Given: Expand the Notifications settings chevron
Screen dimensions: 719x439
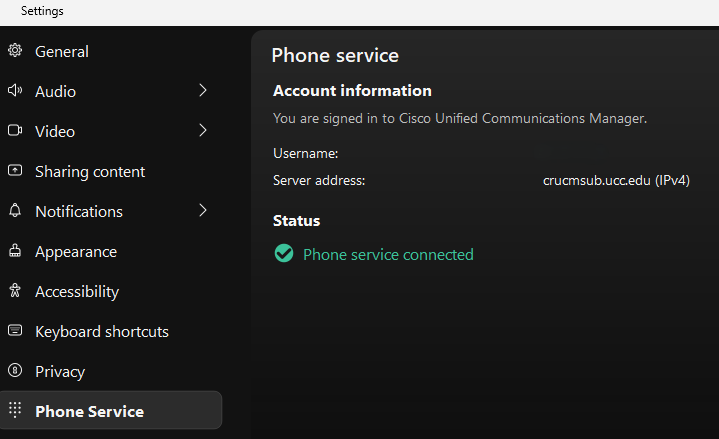Looking at the screenshot, I should coord(203,211).
